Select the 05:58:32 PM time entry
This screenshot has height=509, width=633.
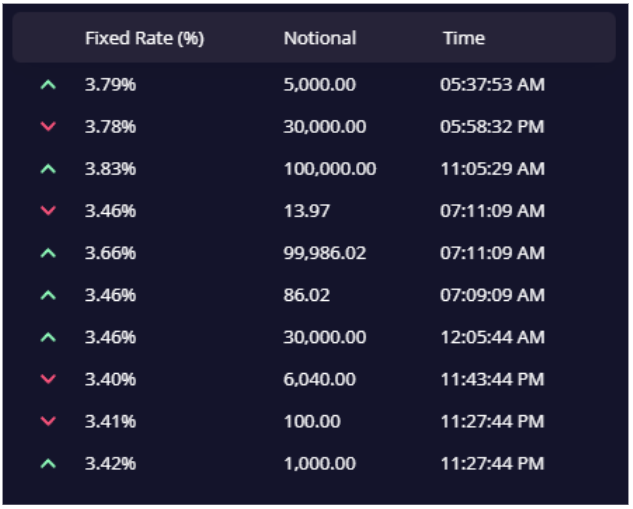(492, 127)
